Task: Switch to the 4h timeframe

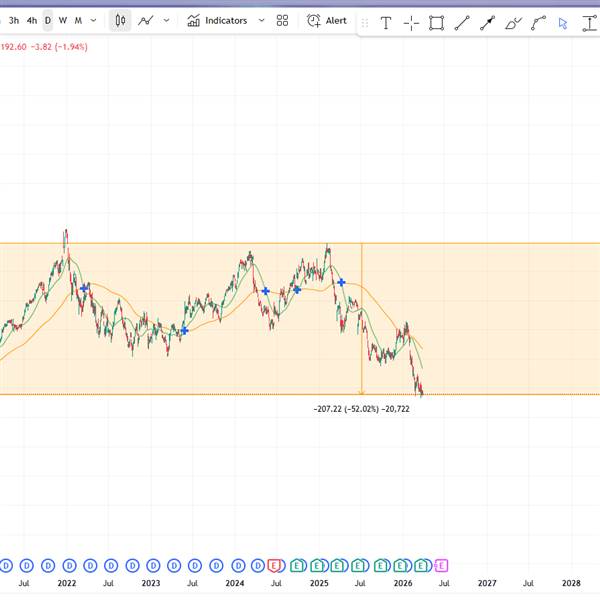Action: click(32, 20)
